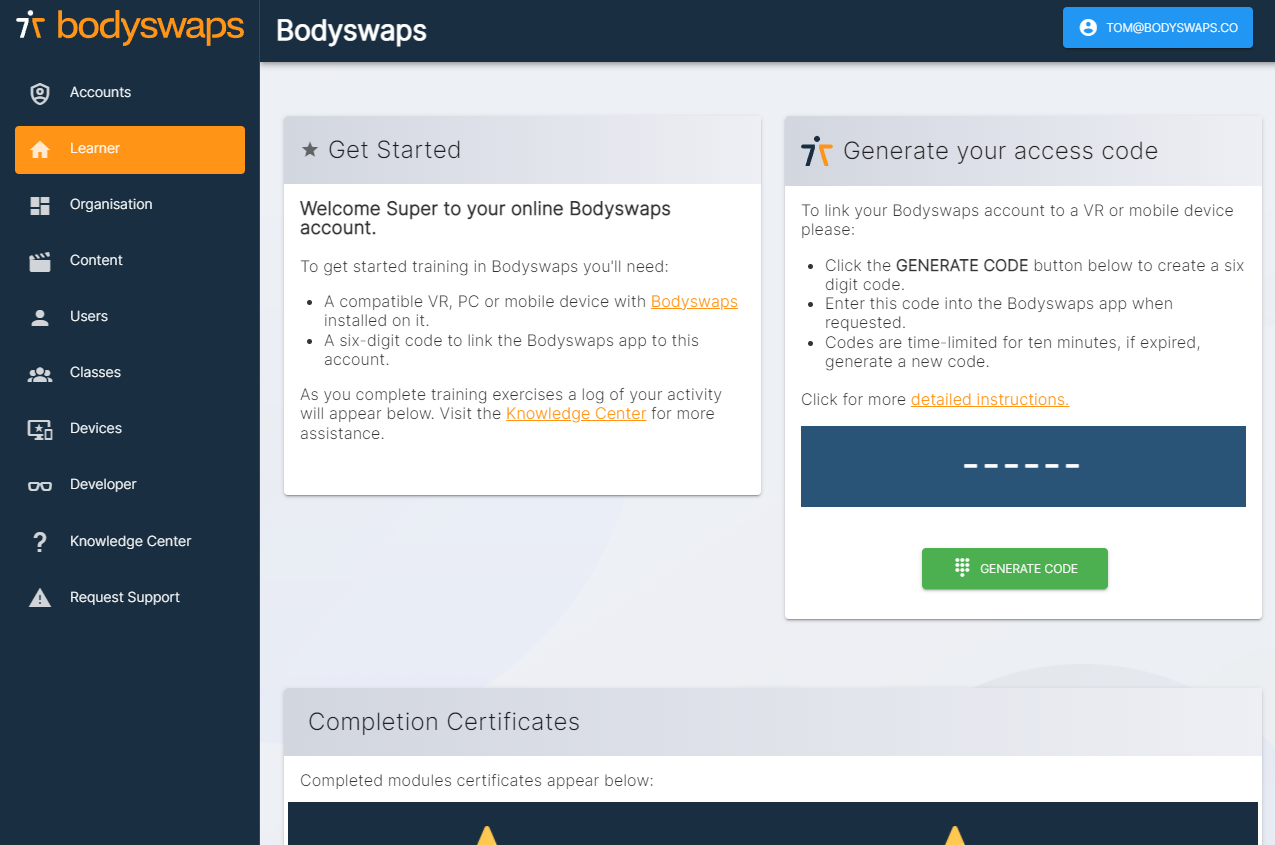Click the Users person icon
The height and width of the screenshot is (845, 1275).
40,318
